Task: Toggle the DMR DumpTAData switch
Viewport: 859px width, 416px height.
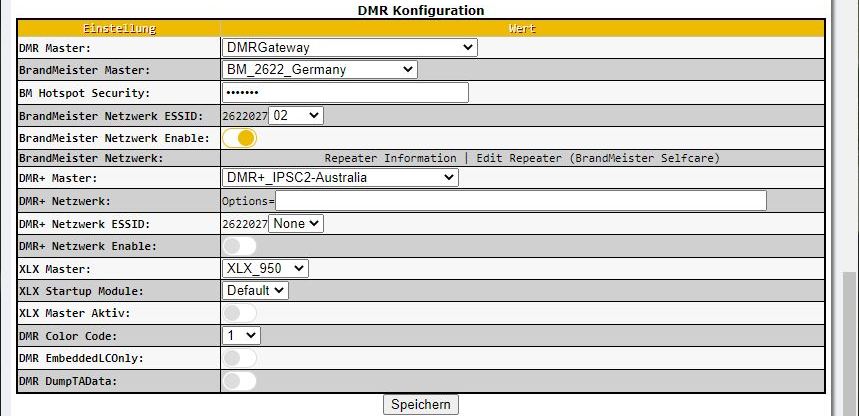Action: click(239, 381)
